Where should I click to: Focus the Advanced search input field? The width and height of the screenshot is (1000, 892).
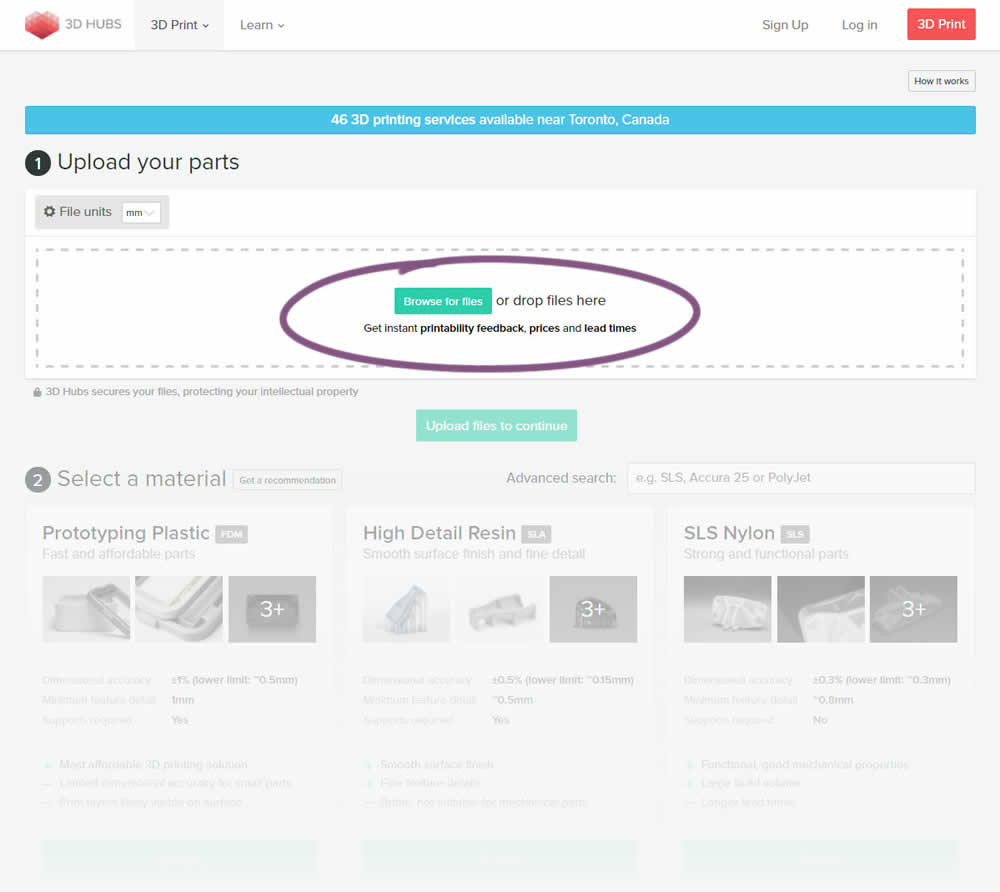coord(800,478)
